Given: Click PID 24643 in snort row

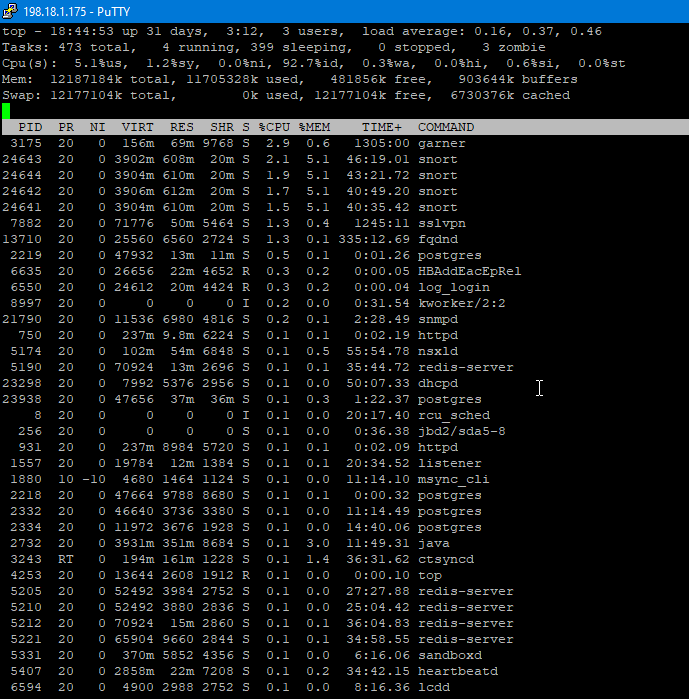Looking at the screenshot, I should [x=22, y=160].
